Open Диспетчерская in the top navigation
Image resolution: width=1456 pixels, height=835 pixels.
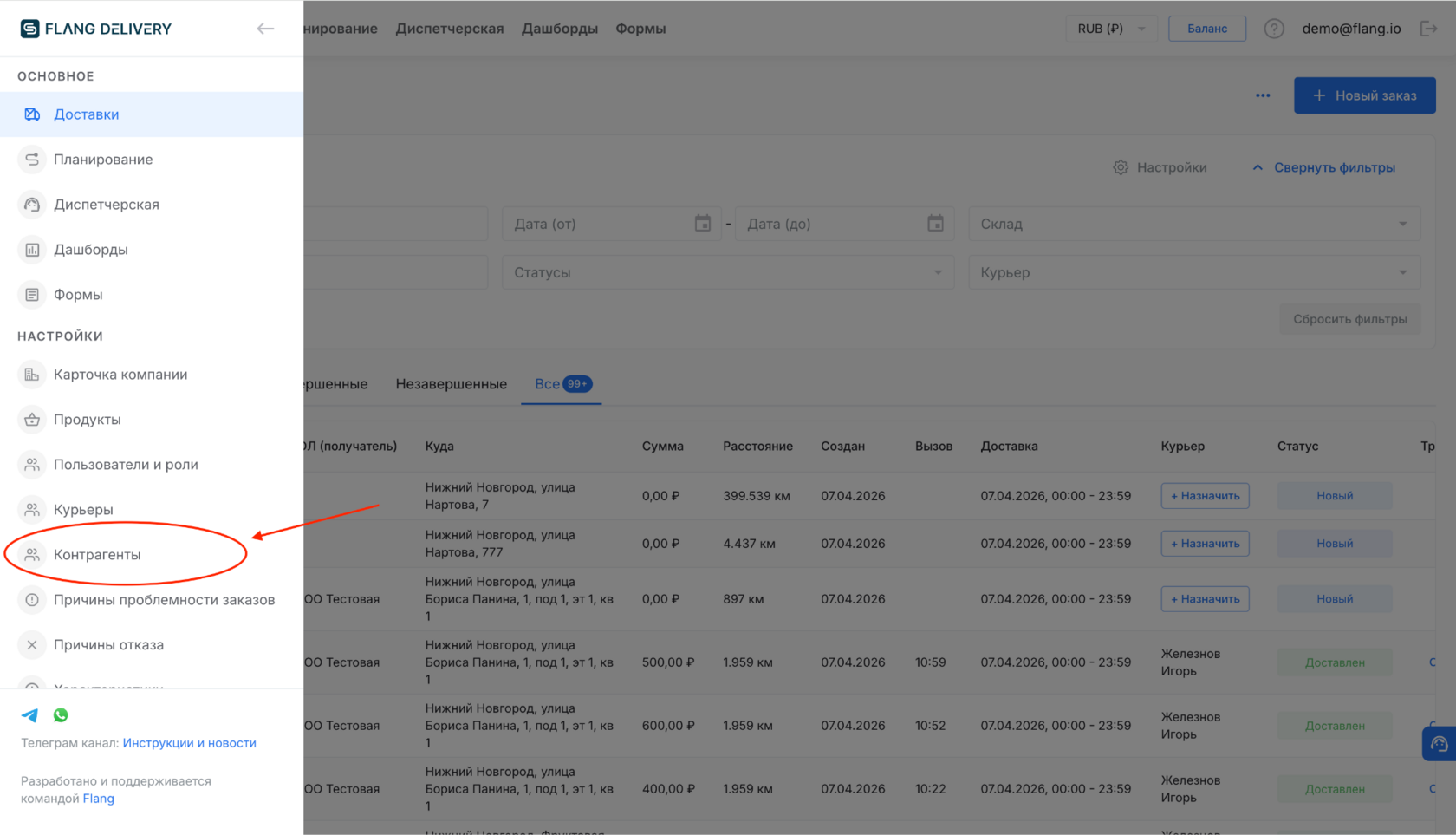tap(450, 29)
